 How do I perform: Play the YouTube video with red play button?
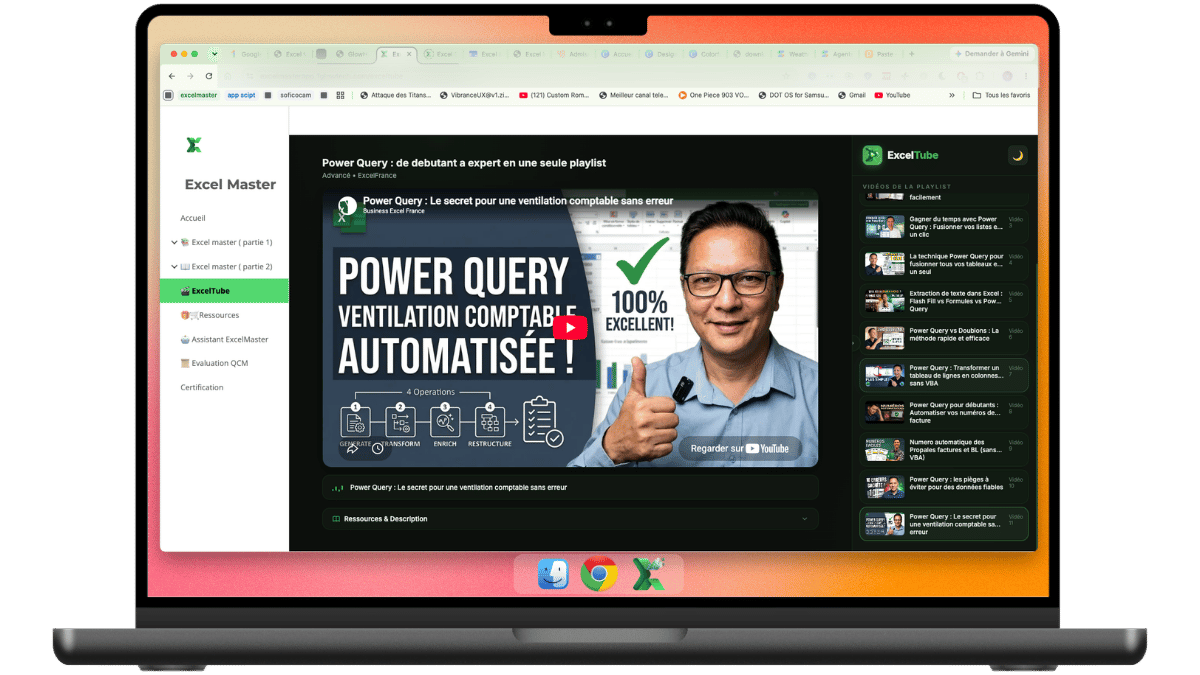pos(571,328)
